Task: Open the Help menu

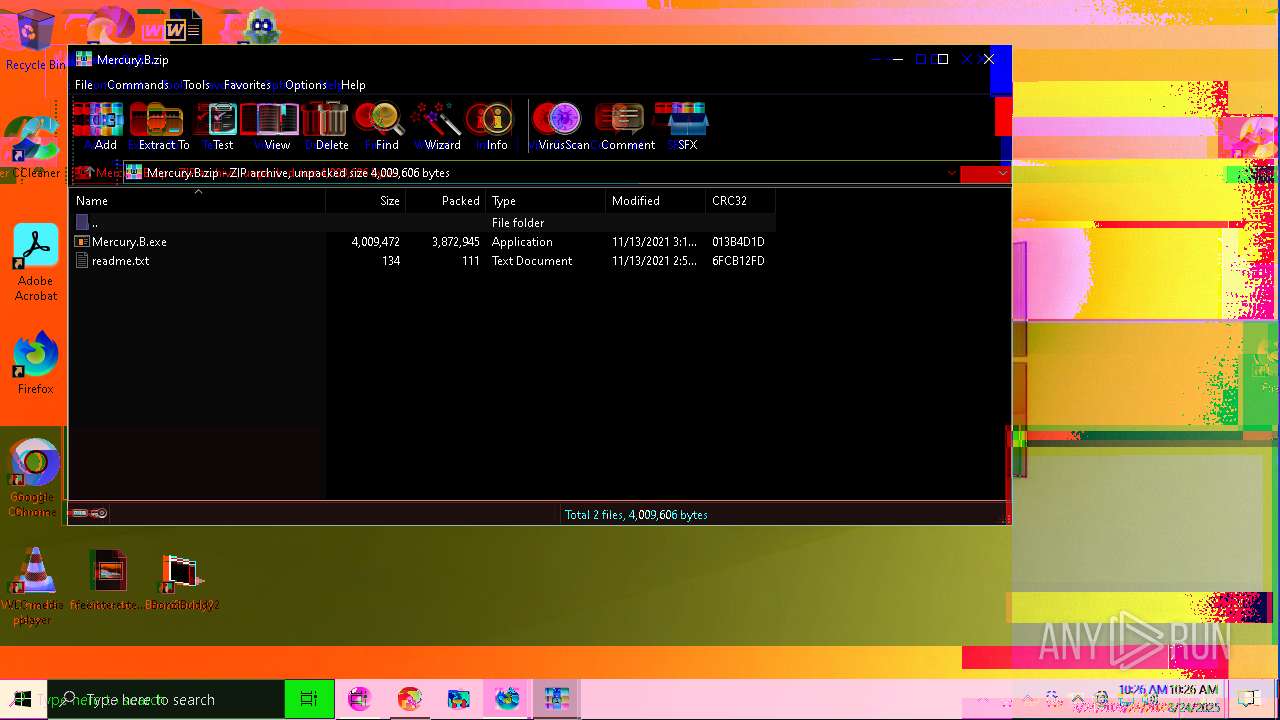Action: (353, 85)
